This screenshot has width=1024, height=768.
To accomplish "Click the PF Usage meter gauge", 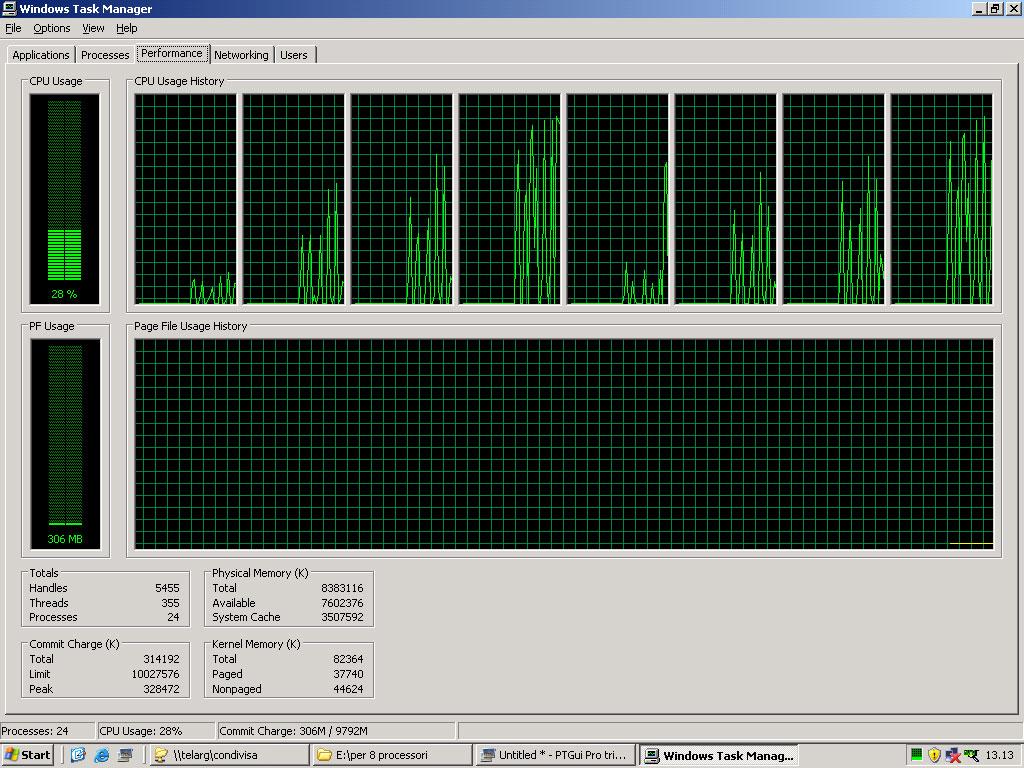I will tap(65, 443).
